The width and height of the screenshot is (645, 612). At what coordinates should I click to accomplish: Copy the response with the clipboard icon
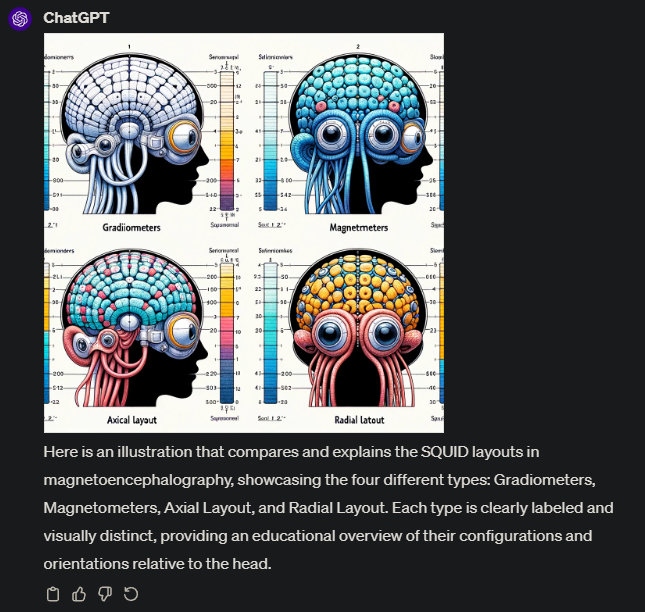(53, 594)
